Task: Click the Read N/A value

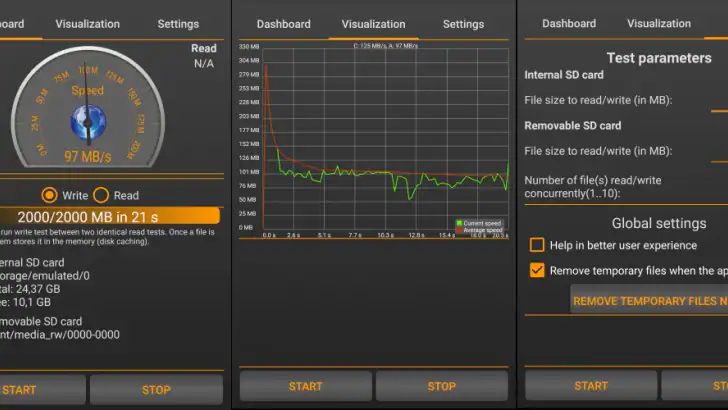Action: click(x=204, y=63)
